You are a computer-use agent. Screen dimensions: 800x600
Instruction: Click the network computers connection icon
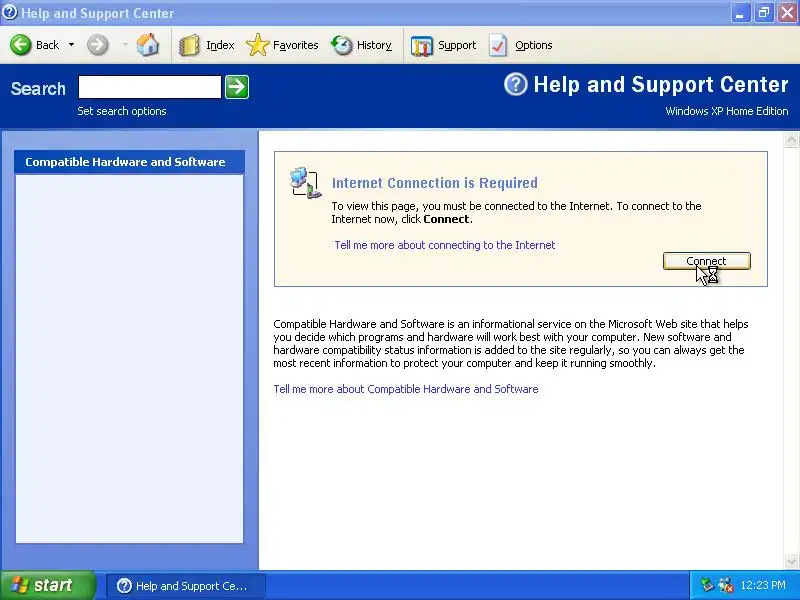[305, 182]
